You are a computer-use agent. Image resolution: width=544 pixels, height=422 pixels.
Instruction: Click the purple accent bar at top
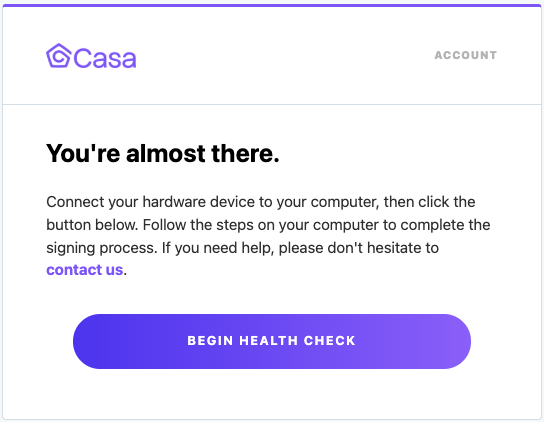[272, 5]
